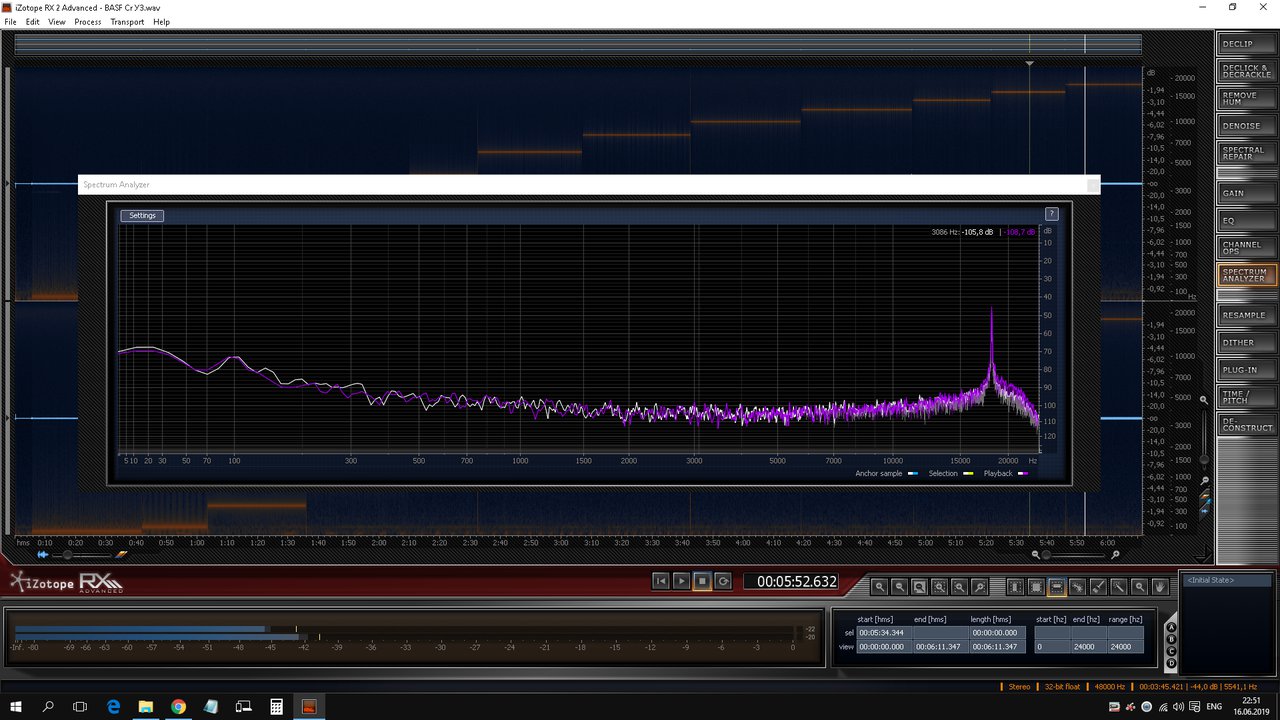Click the vertical frequency zoom slider knob
The width and height of the screenshot is (1280, 720).
coord(1204,459)
